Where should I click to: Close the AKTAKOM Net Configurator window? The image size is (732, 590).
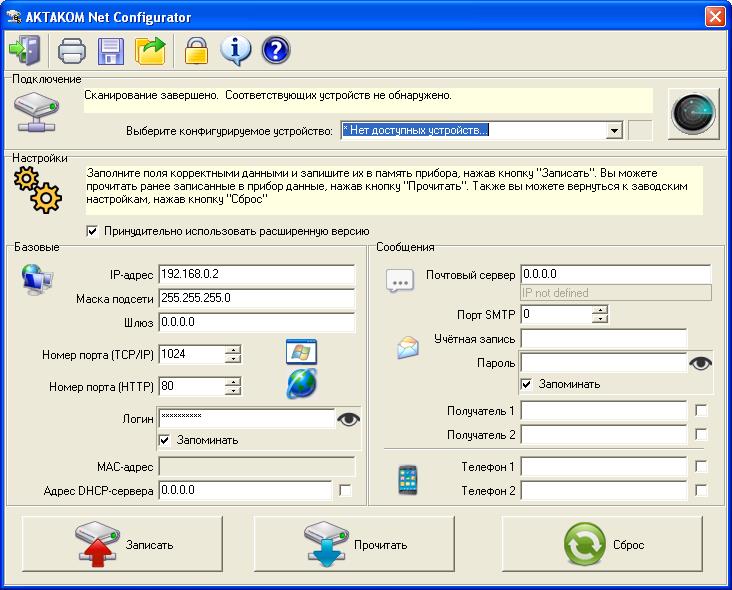[x=715, y=17]
